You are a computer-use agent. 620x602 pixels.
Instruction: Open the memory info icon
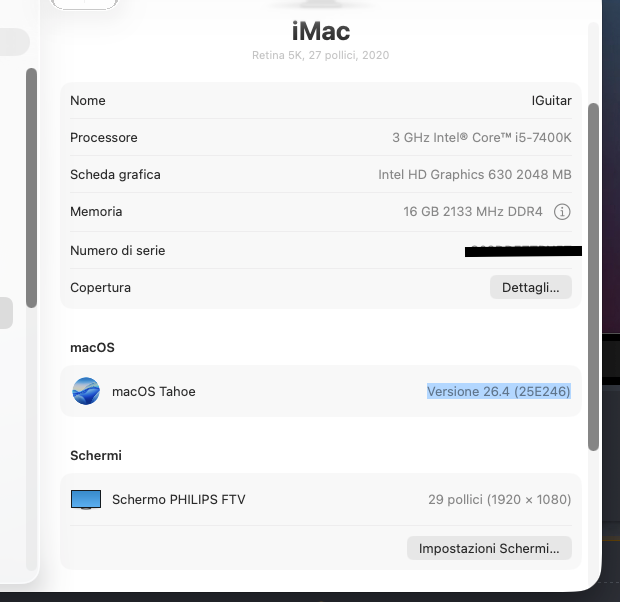tap(562, 212)
